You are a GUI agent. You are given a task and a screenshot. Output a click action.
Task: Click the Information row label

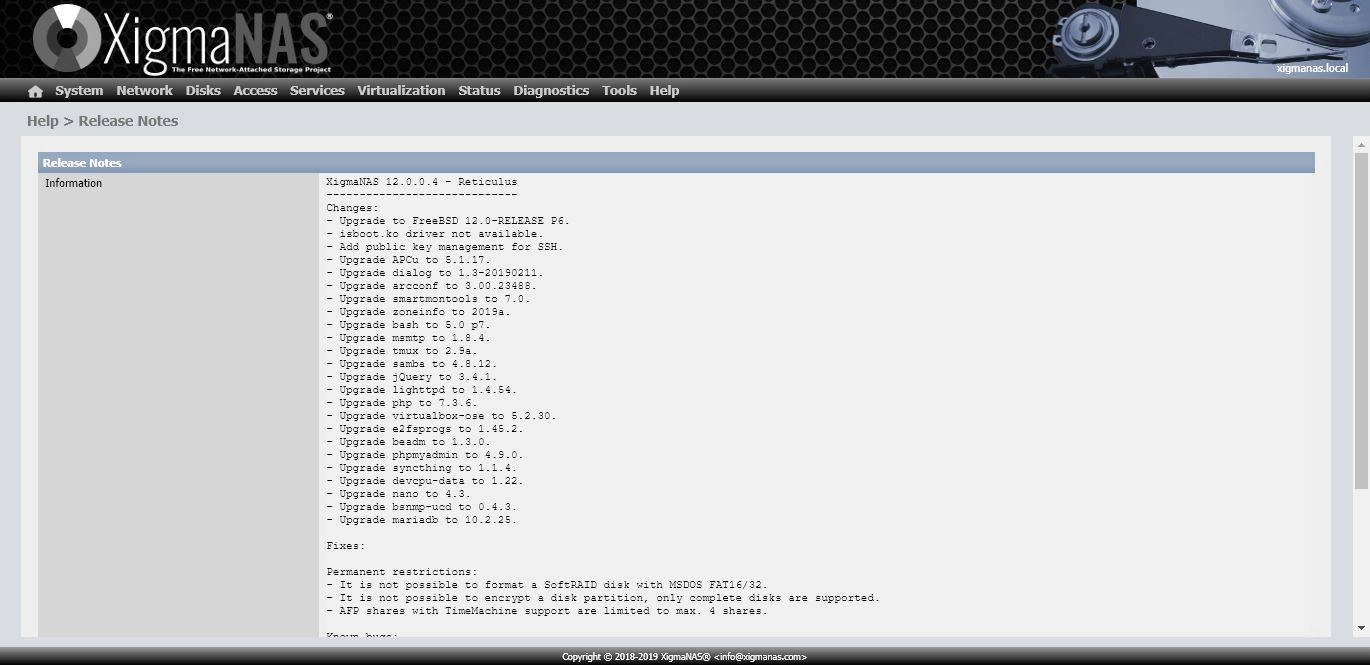[73, 183]
